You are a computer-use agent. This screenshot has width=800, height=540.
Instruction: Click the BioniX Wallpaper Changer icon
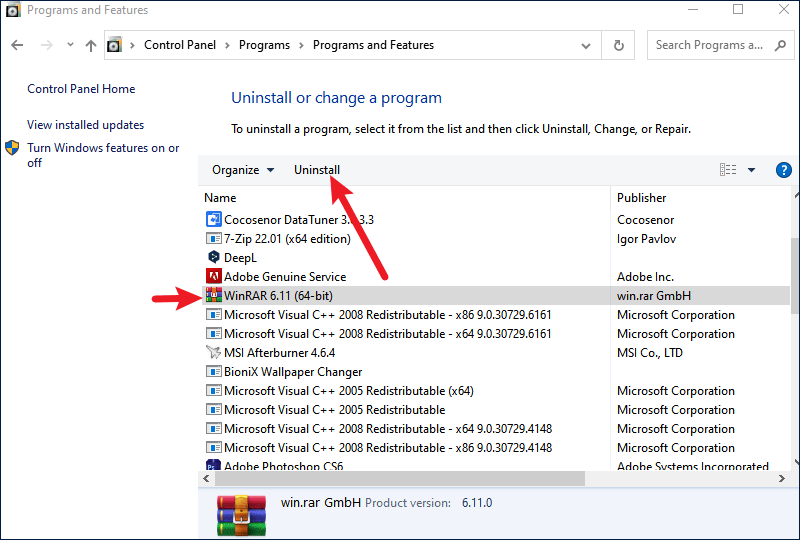coord(213,371)
